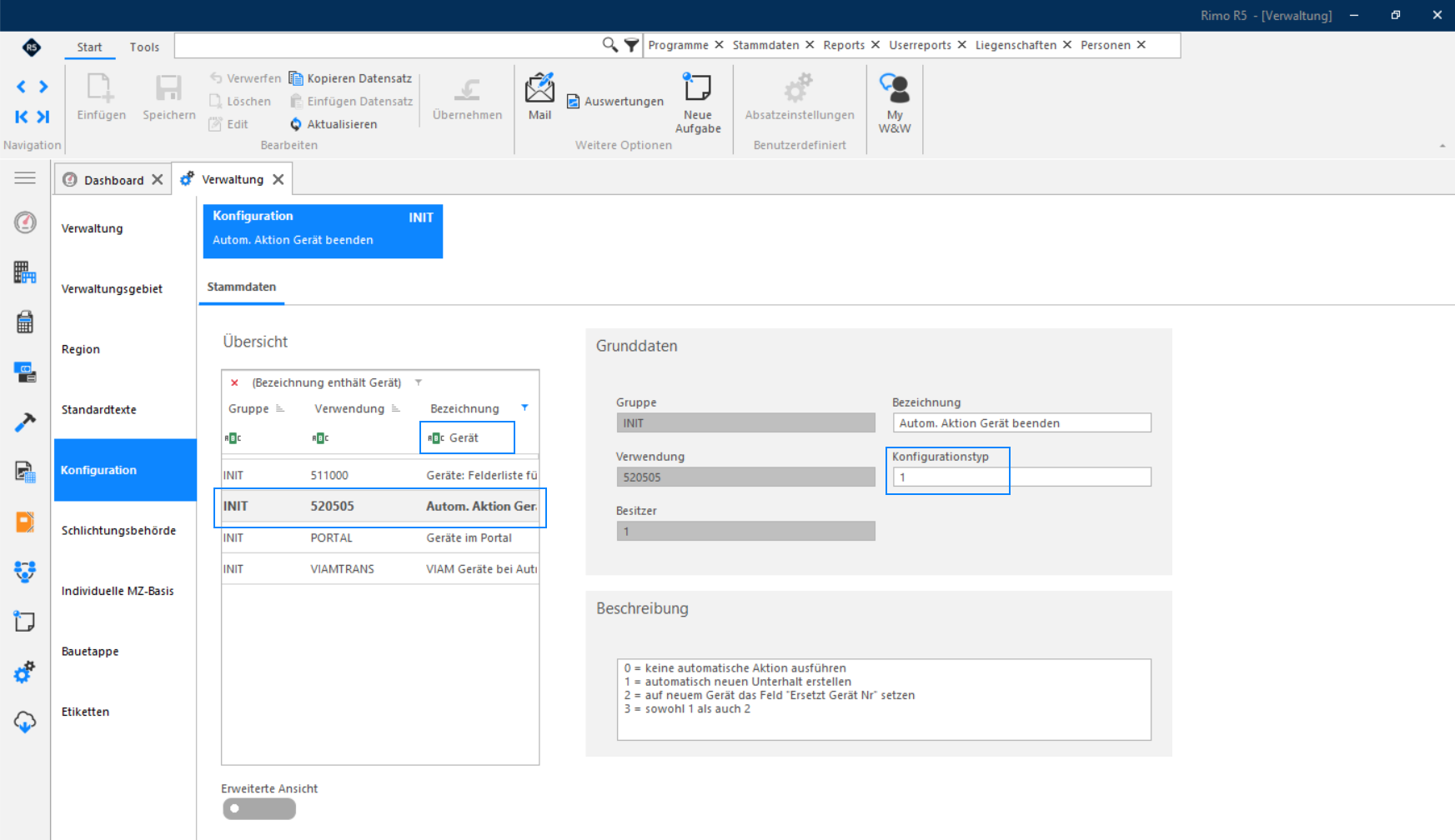The height and width of the screenshot is (840, 1455).
Task: Click the filter funnel icon in search bar
Action: [x=631, y=45]
